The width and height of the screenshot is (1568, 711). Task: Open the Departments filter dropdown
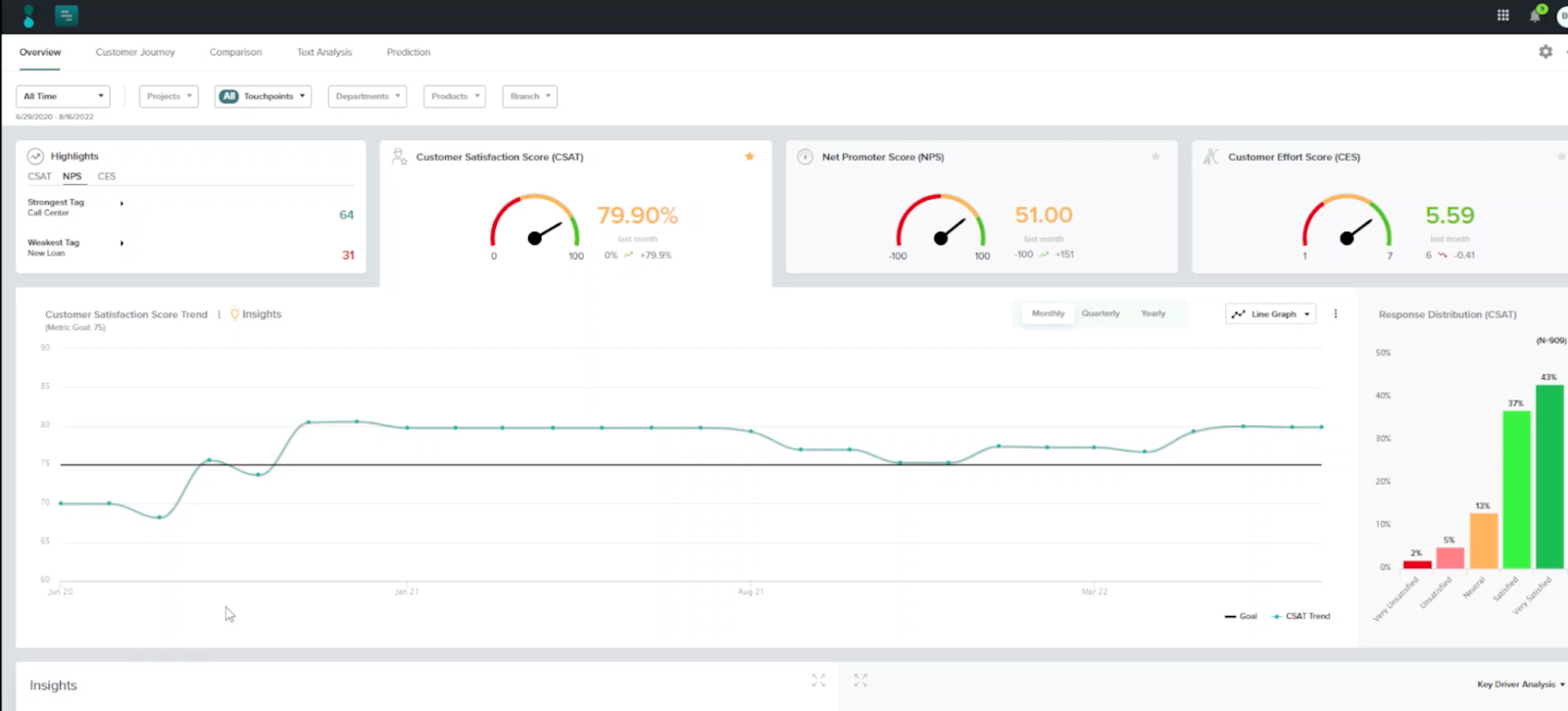[x=367, y=96]
